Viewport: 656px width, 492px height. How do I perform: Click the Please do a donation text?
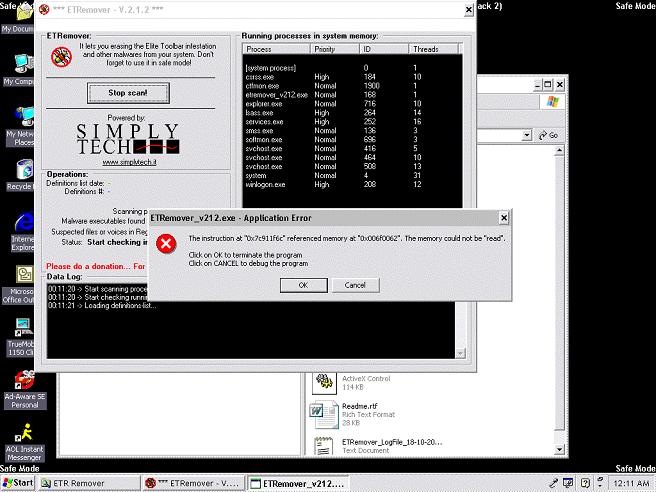96,266
